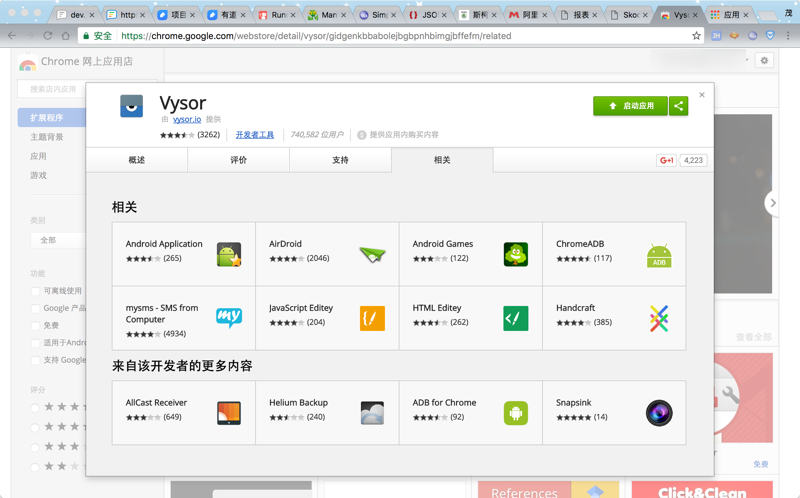The height and width of the screenshot is (498, 800).
Task: Select 应用 in the sidebar
Action: (38, 156)
